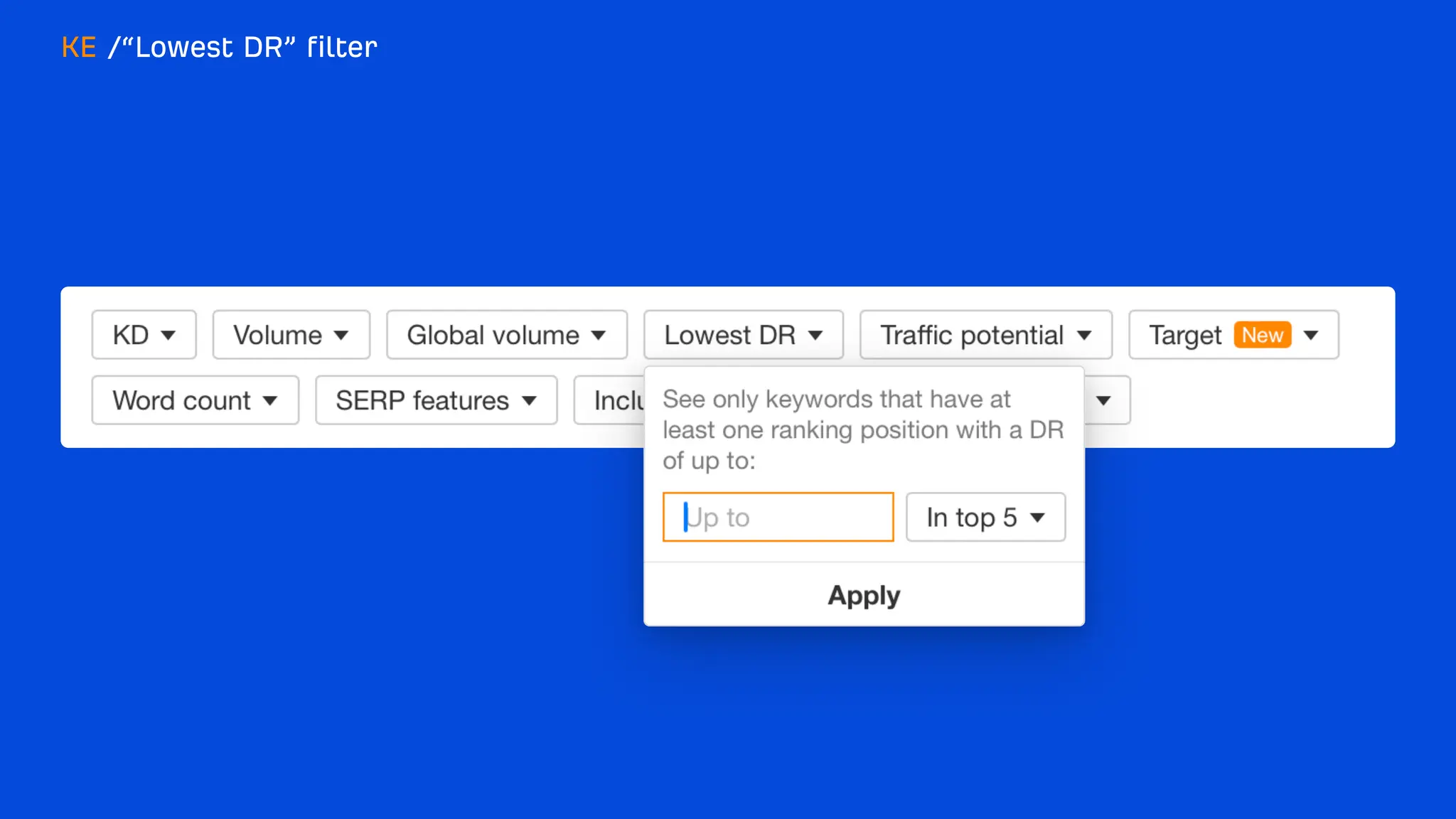Click the SERP features arrow icon
Screen dimensions: 1456x819
528,401
